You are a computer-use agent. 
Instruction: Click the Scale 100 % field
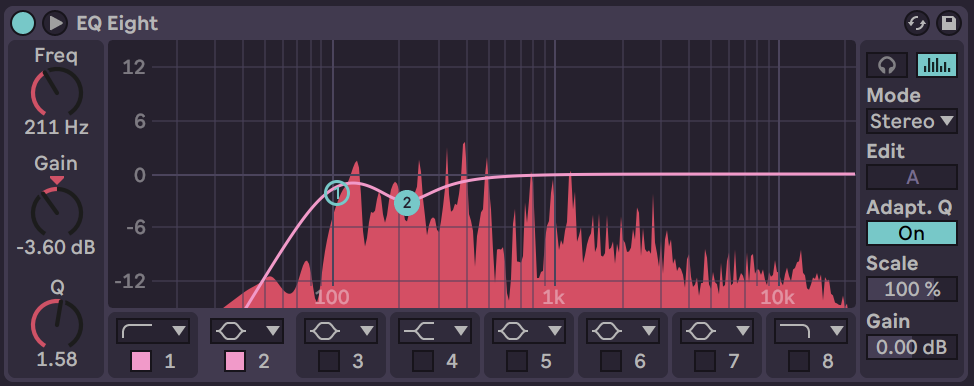pyautogui.click(x=912, y=289)
